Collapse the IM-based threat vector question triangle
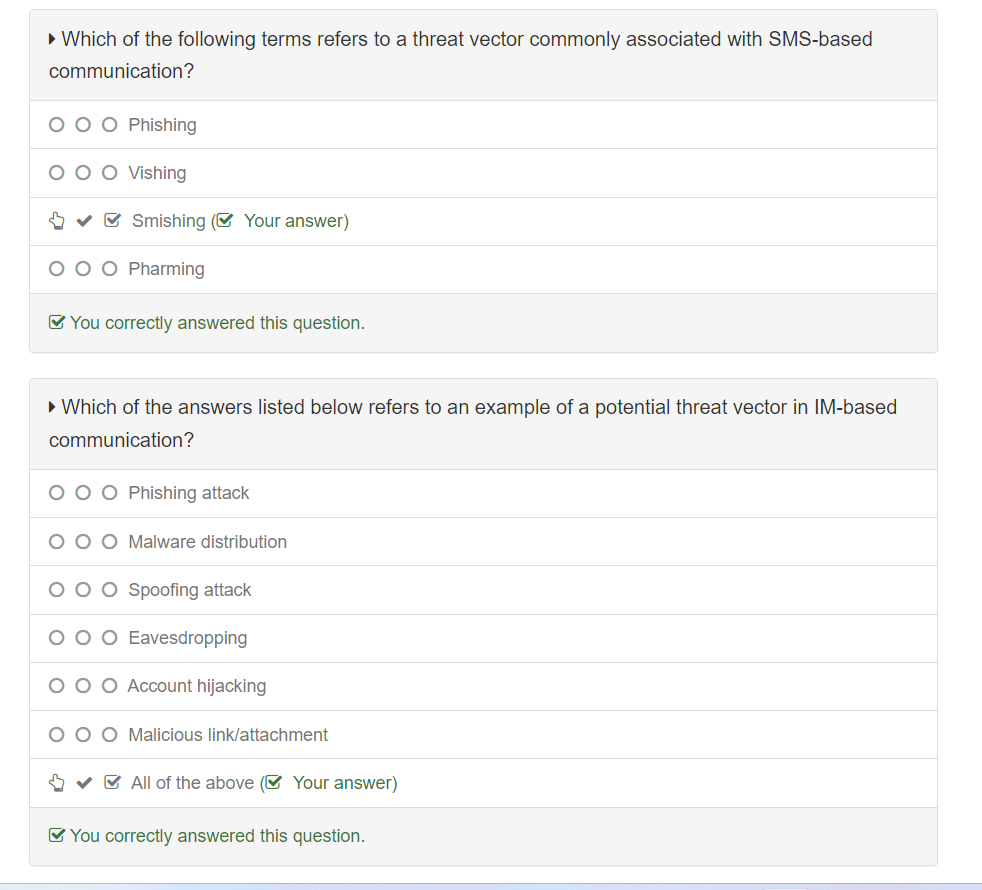The image size is (982, 890). pyautogui.click(x=53, y=408)
